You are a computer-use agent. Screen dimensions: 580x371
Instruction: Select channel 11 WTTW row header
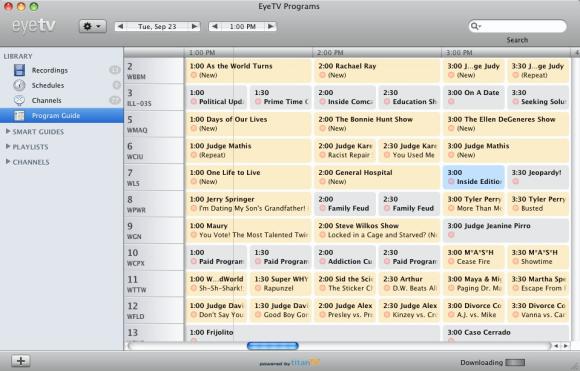[x=154, y=284]
